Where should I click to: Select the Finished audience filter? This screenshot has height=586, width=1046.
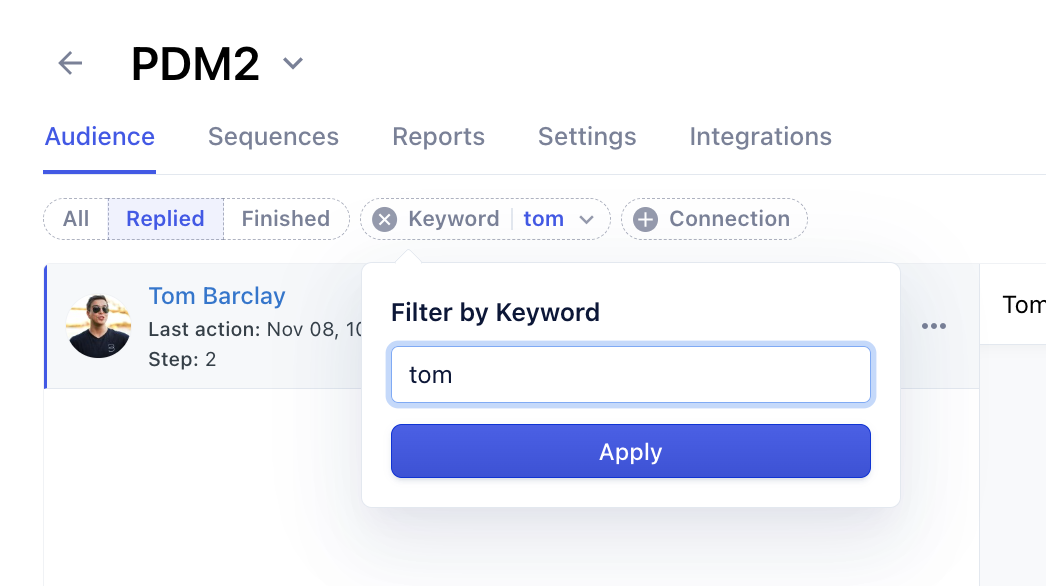click(286, 219)
